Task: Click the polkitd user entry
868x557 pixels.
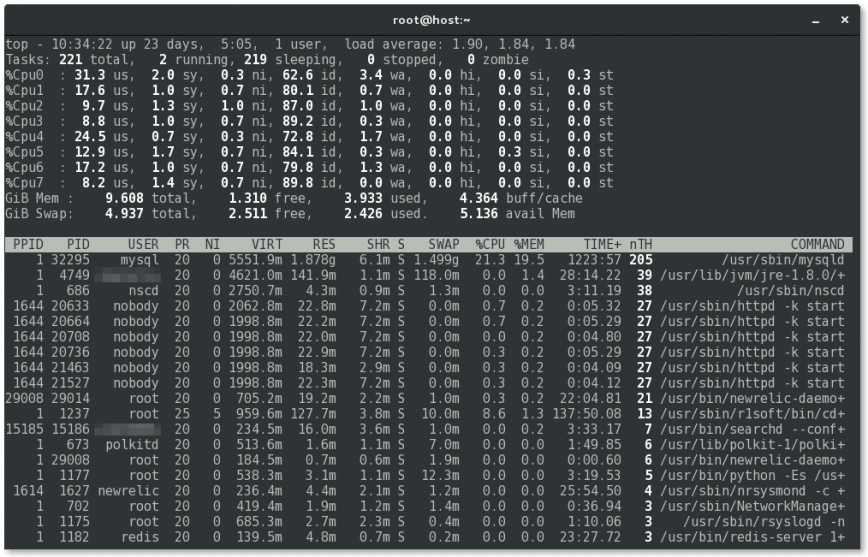Action: pyautogui.click(x=132, y=445)
